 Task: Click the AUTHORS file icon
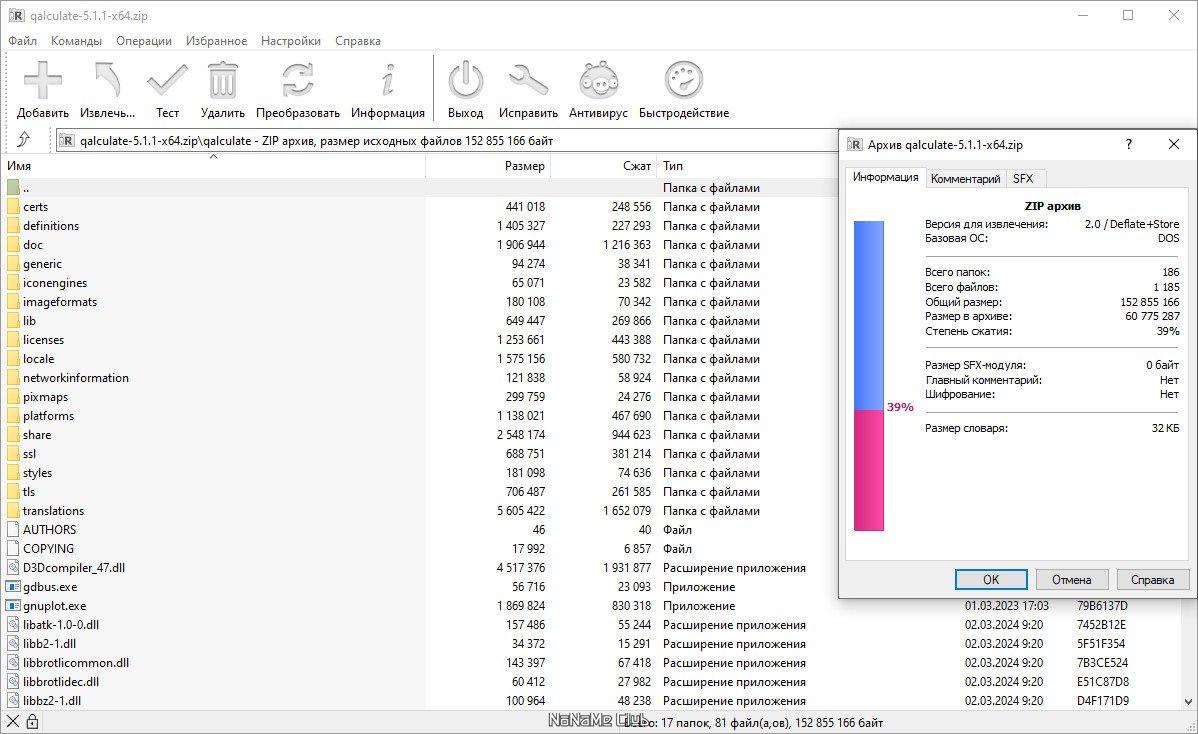click(x=13, y=529)
